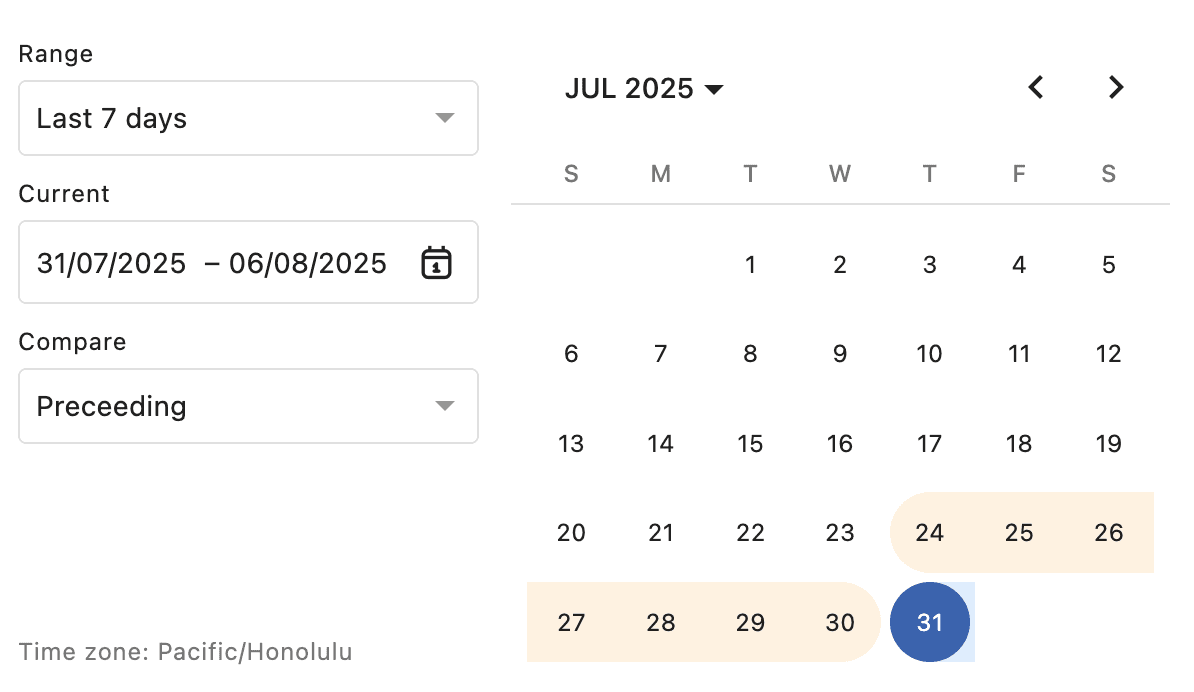The height and width of the screenshot is (692, 1194).
Task: Pick July 1 in the calendar
Action: 750,265
